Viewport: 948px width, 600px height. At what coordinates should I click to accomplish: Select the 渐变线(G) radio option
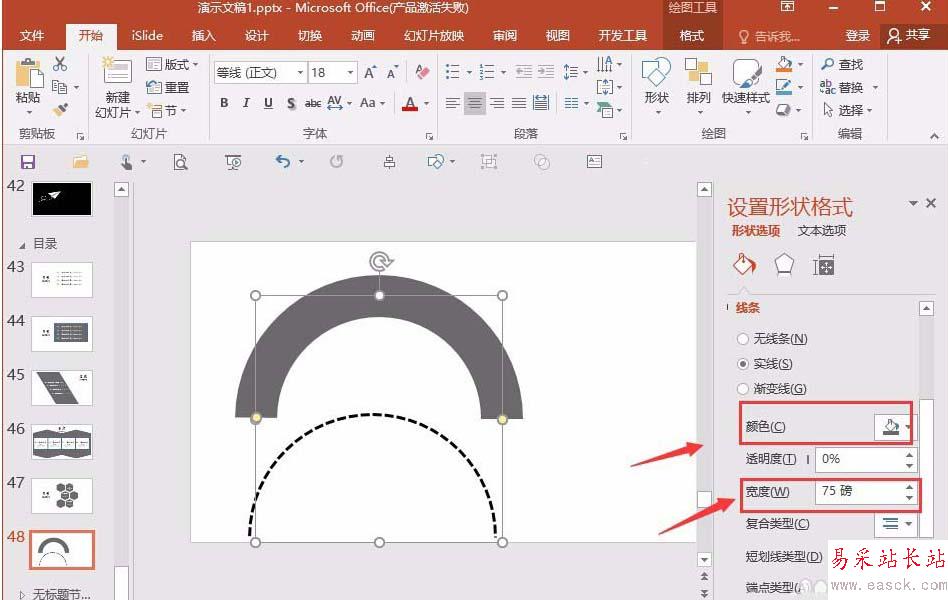click(x=772, y=389)
